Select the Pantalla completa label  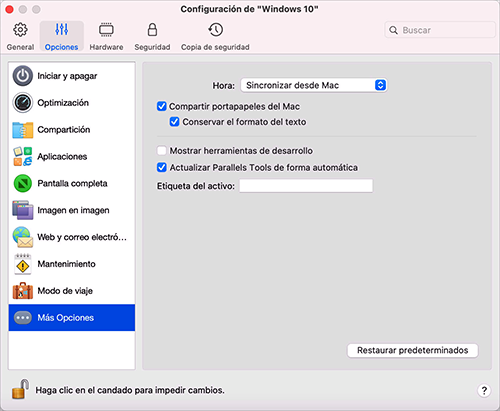[72, 183]
